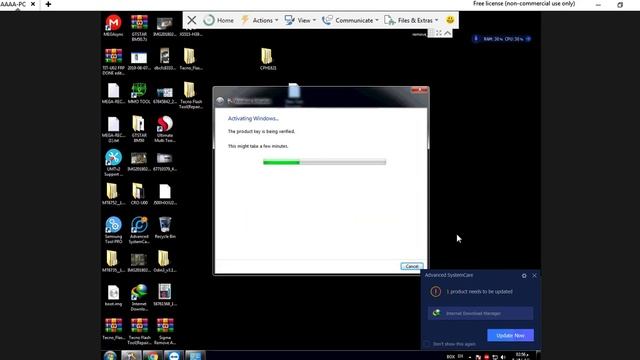This screenshot has width=640, height=360.
Task: Toggle the toolbar fullscreen icon
Action: pyautogui.click(x=439, y=33)
